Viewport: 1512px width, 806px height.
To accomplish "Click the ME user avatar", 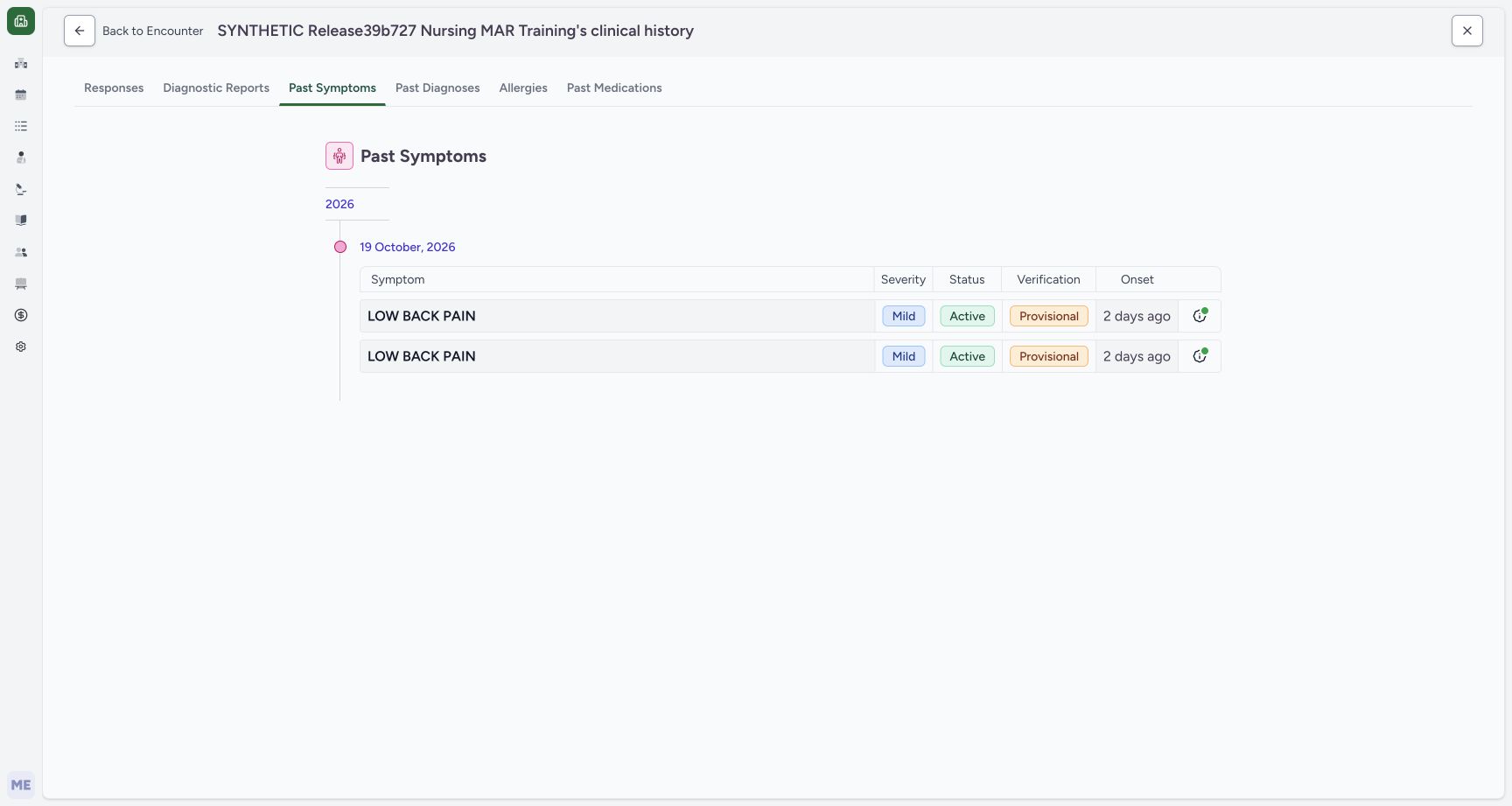I will tap(21, 785).
